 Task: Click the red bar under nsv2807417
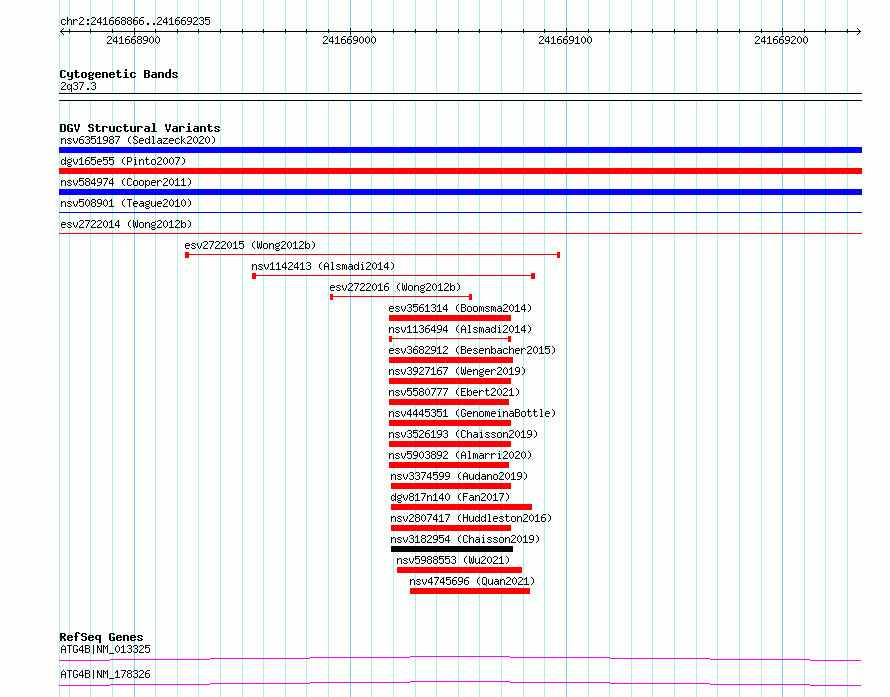click(451, 528)
